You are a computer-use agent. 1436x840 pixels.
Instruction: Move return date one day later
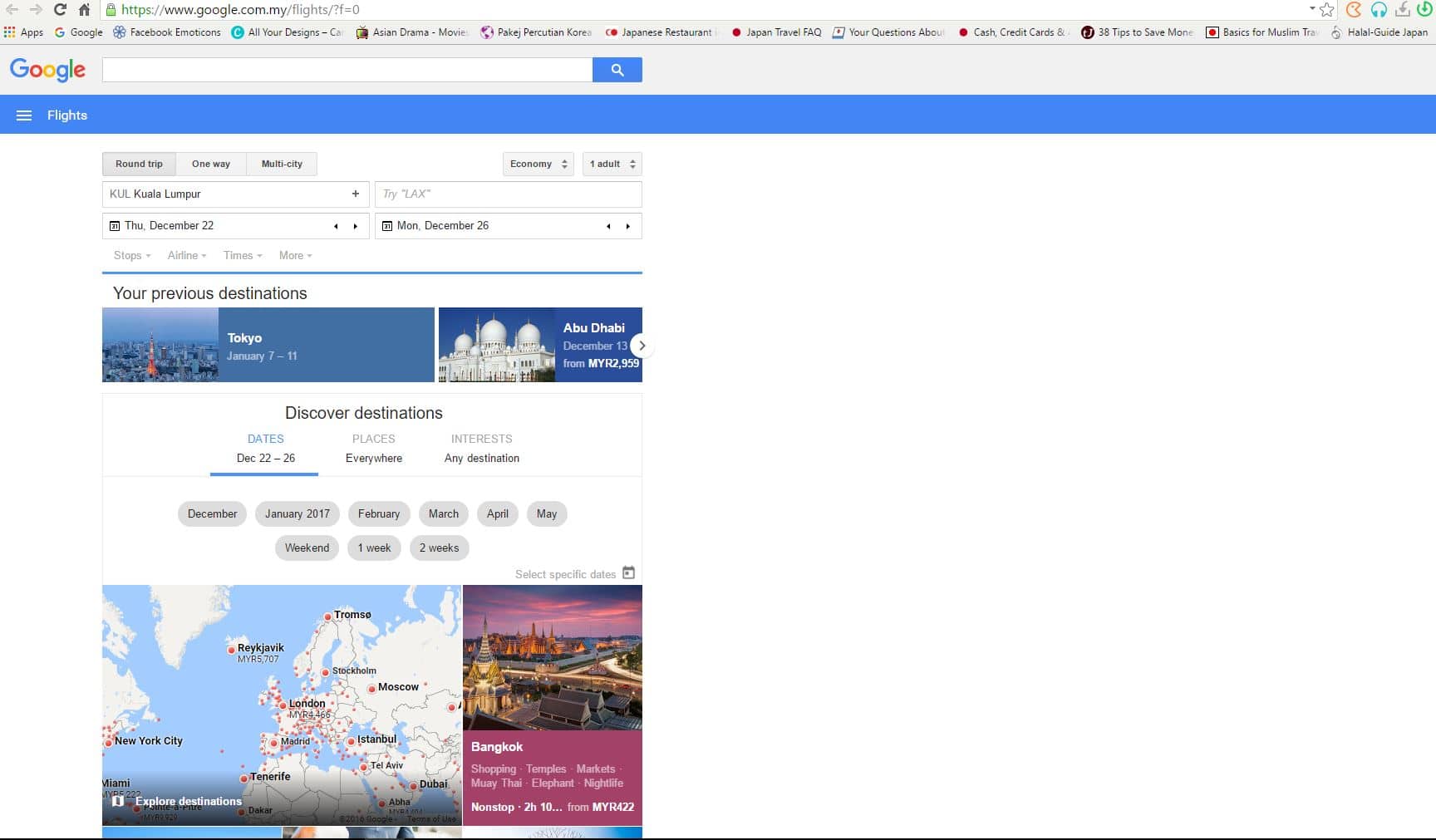(x=628, y=226)
